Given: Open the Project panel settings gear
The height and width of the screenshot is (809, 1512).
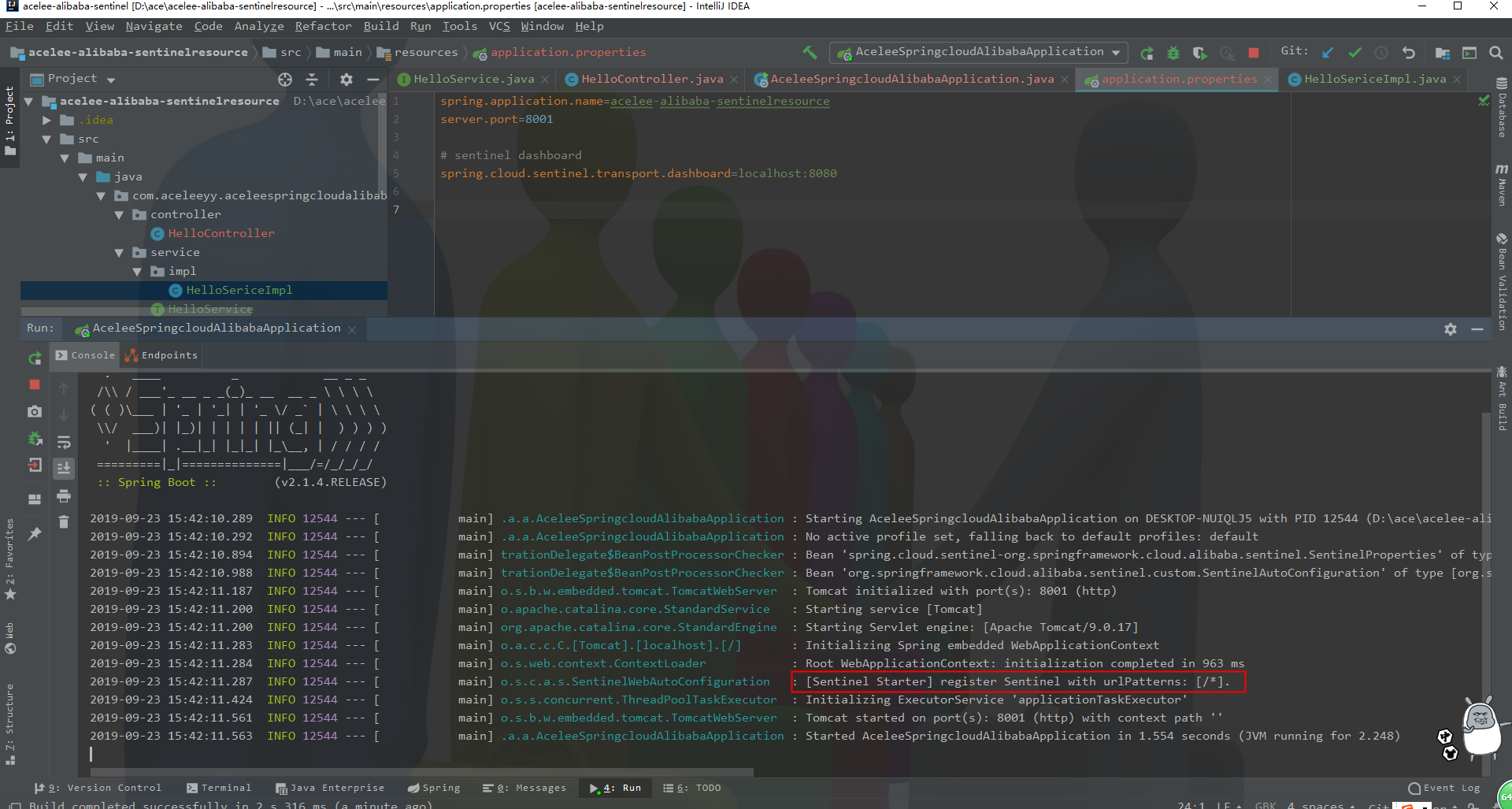Looking at the screenshot, I should click(x=346, y=79).
